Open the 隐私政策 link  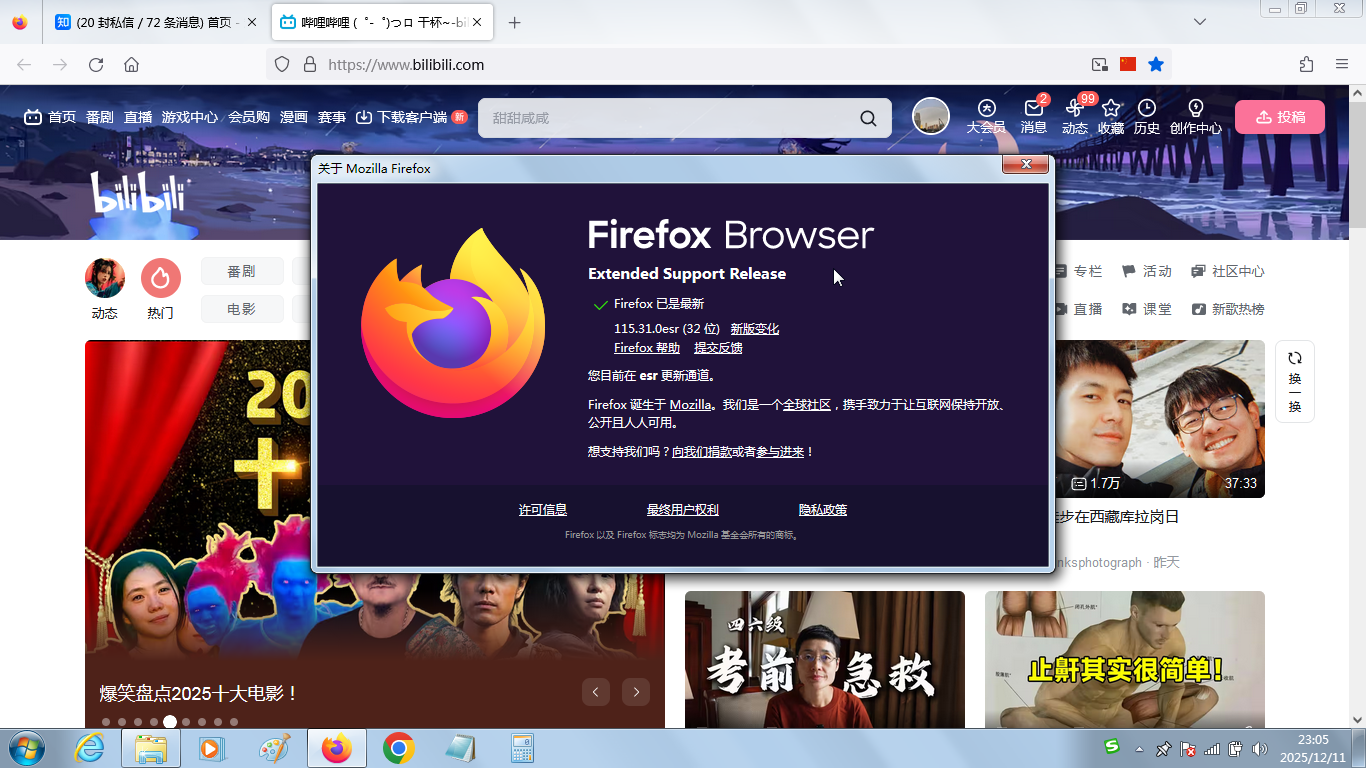click(822, 510)
